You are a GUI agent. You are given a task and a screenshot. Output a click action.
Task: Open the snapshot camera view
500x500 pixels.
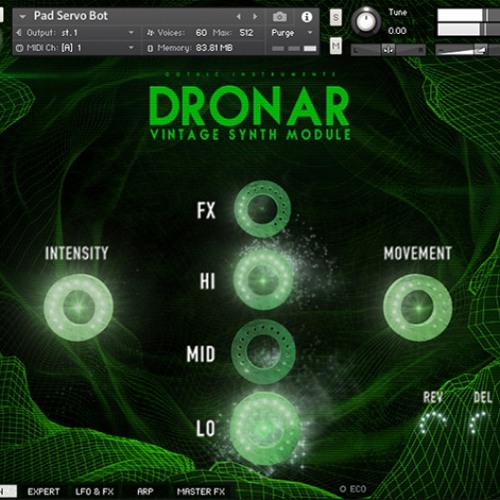tap(280, 17)
